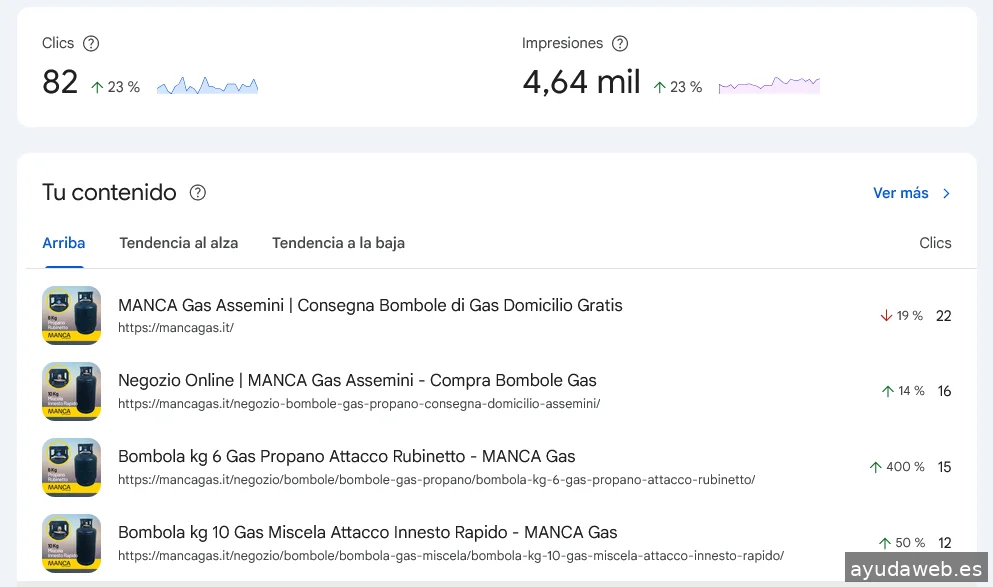Viewport: 993px width, 587px height.
Task: Click the https://mancagas.it/ URL
Action: (x=175, y=327)
